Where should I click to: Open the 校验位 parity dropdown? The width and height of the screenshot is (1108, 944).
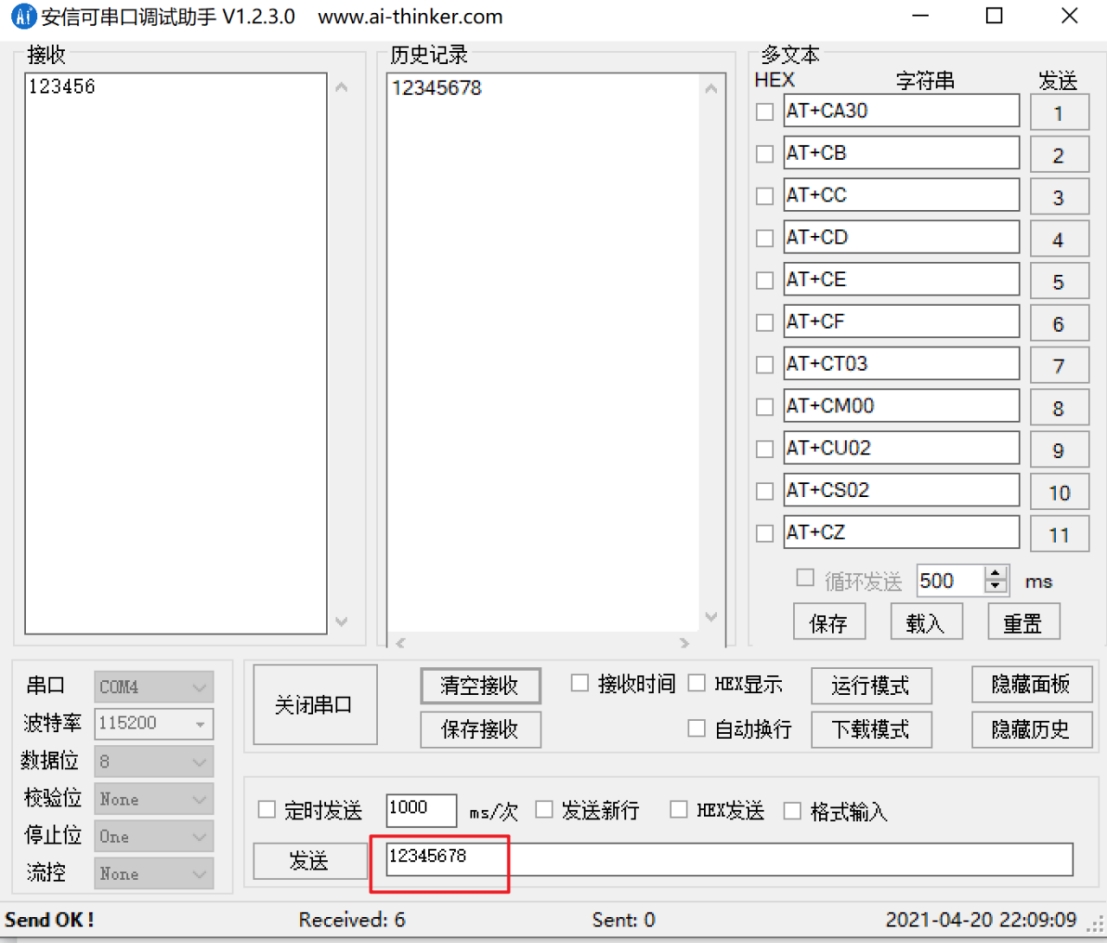pyautogui.click(x=153, y=799)
